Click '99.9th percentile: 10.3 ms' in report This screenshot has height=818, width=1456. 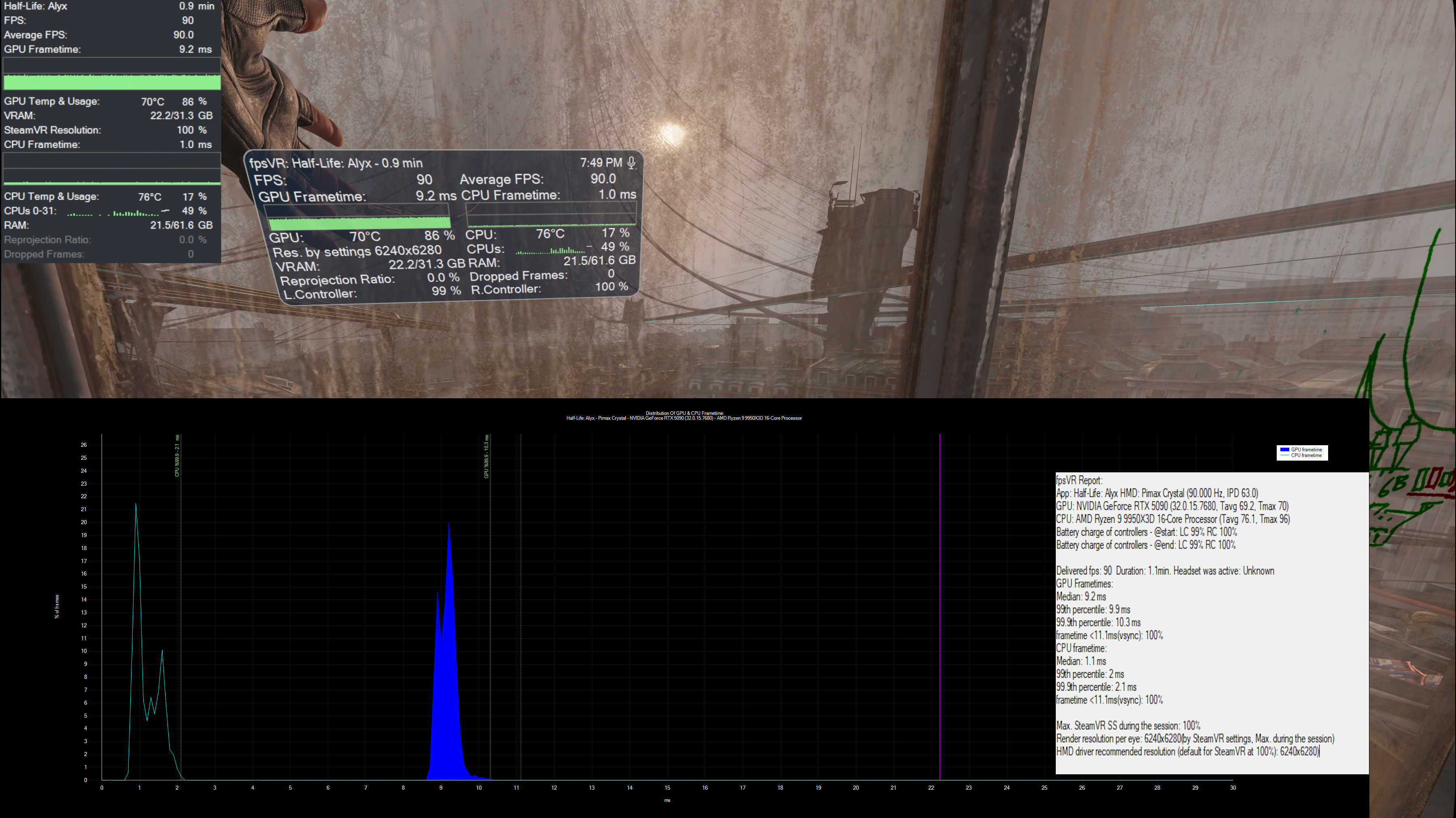1098,623
